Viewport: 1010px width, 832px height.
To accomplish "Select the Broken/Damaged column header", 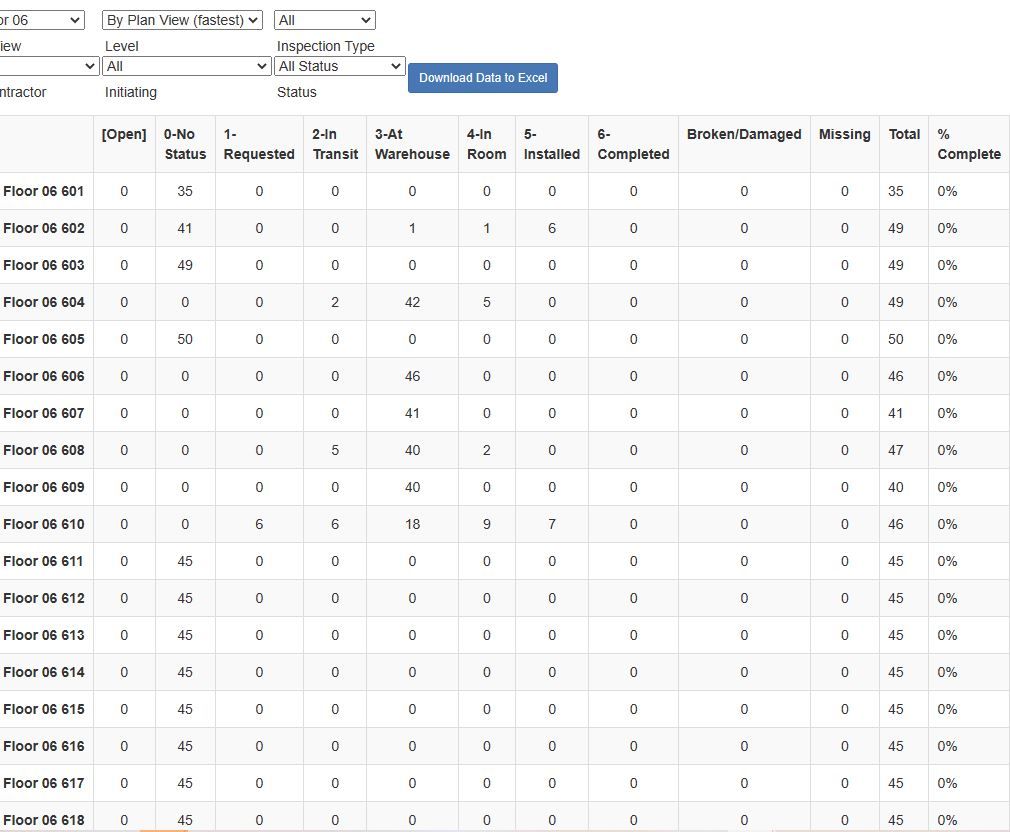I will (744, 134).
